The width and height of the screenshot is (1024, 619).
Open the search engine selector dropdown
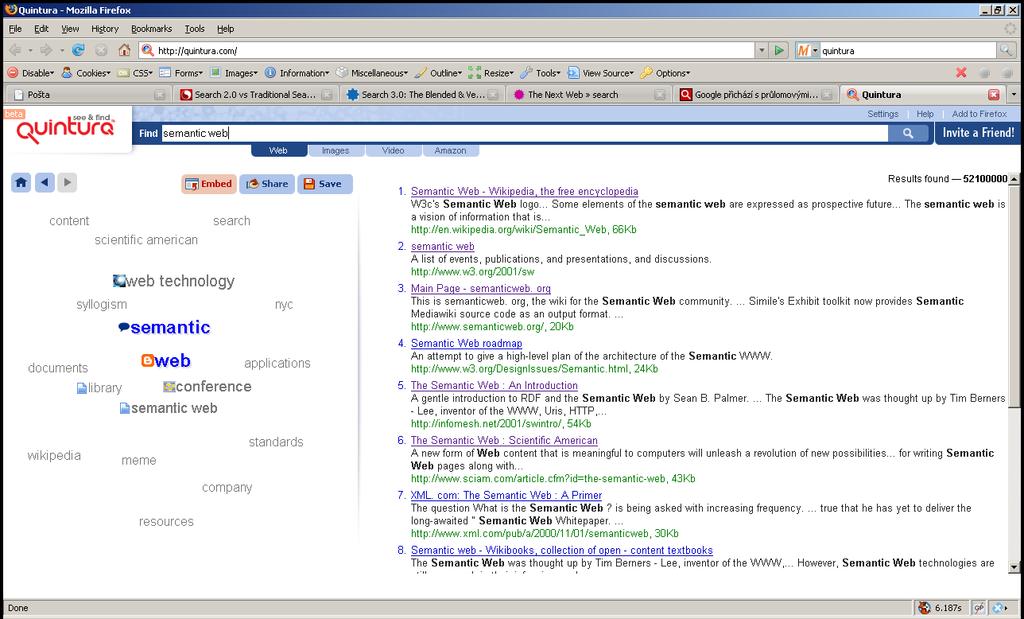(807, 50)
